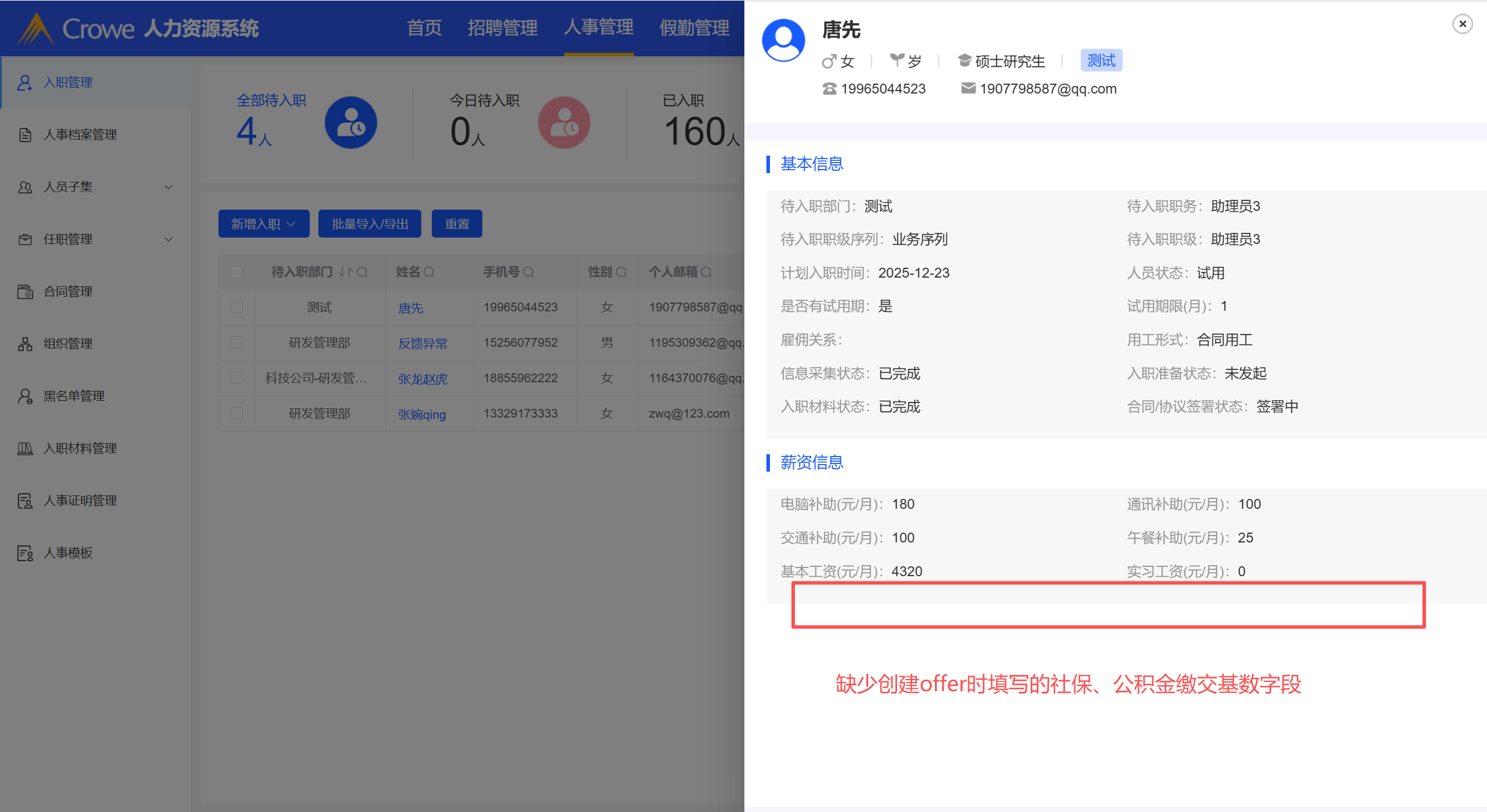1487x812 pixels.
Task: Click the 批量导入/导出 button
Action: pyautogui.click(x=370, y=224)
